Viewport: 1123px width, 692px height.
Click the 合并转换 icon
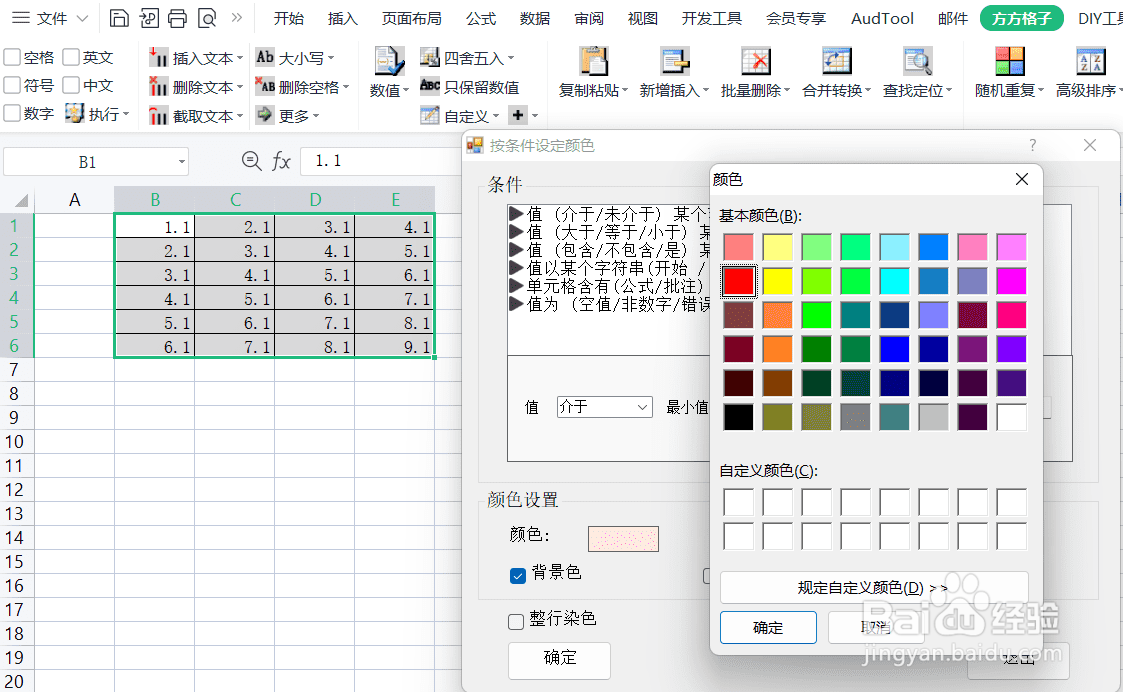(x=837, y=61)
